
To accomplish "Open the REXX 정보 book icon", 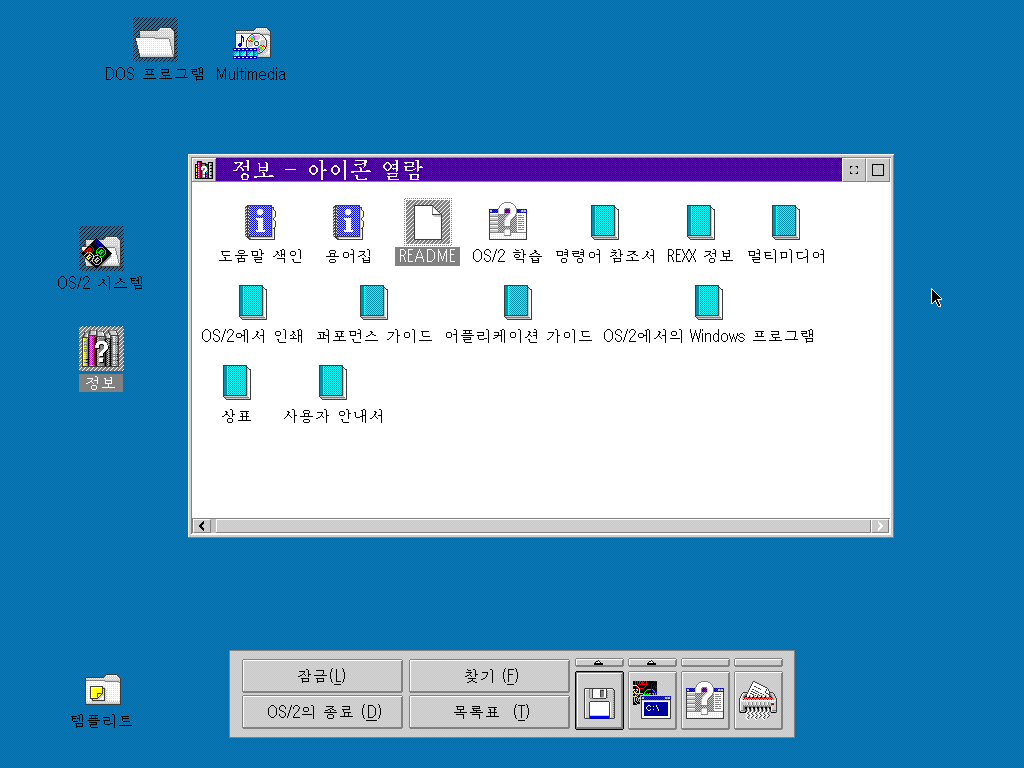I will point(700,222).
